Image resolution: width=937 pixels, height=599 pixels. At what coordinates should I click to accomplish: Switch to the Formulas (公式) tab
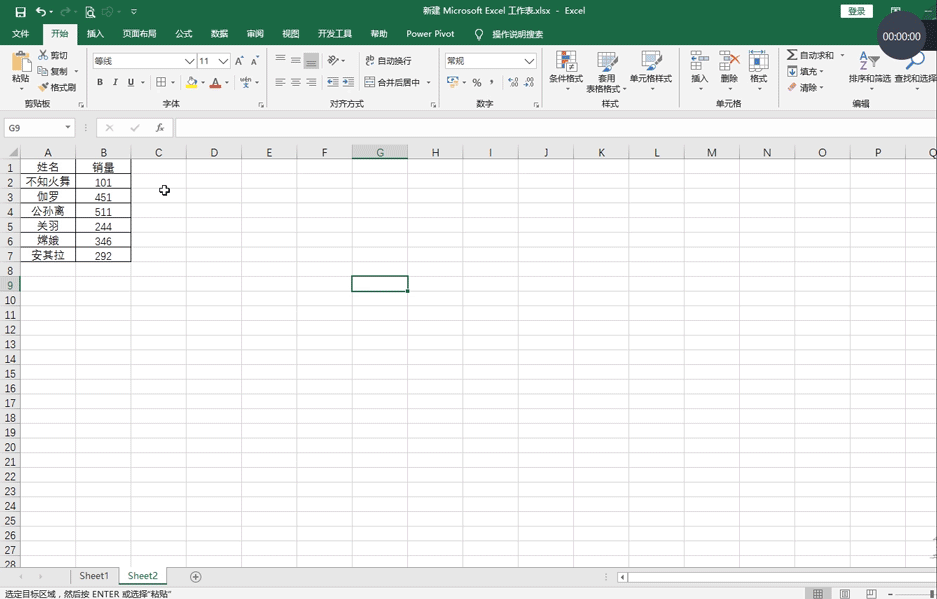(x=183, y=34)
